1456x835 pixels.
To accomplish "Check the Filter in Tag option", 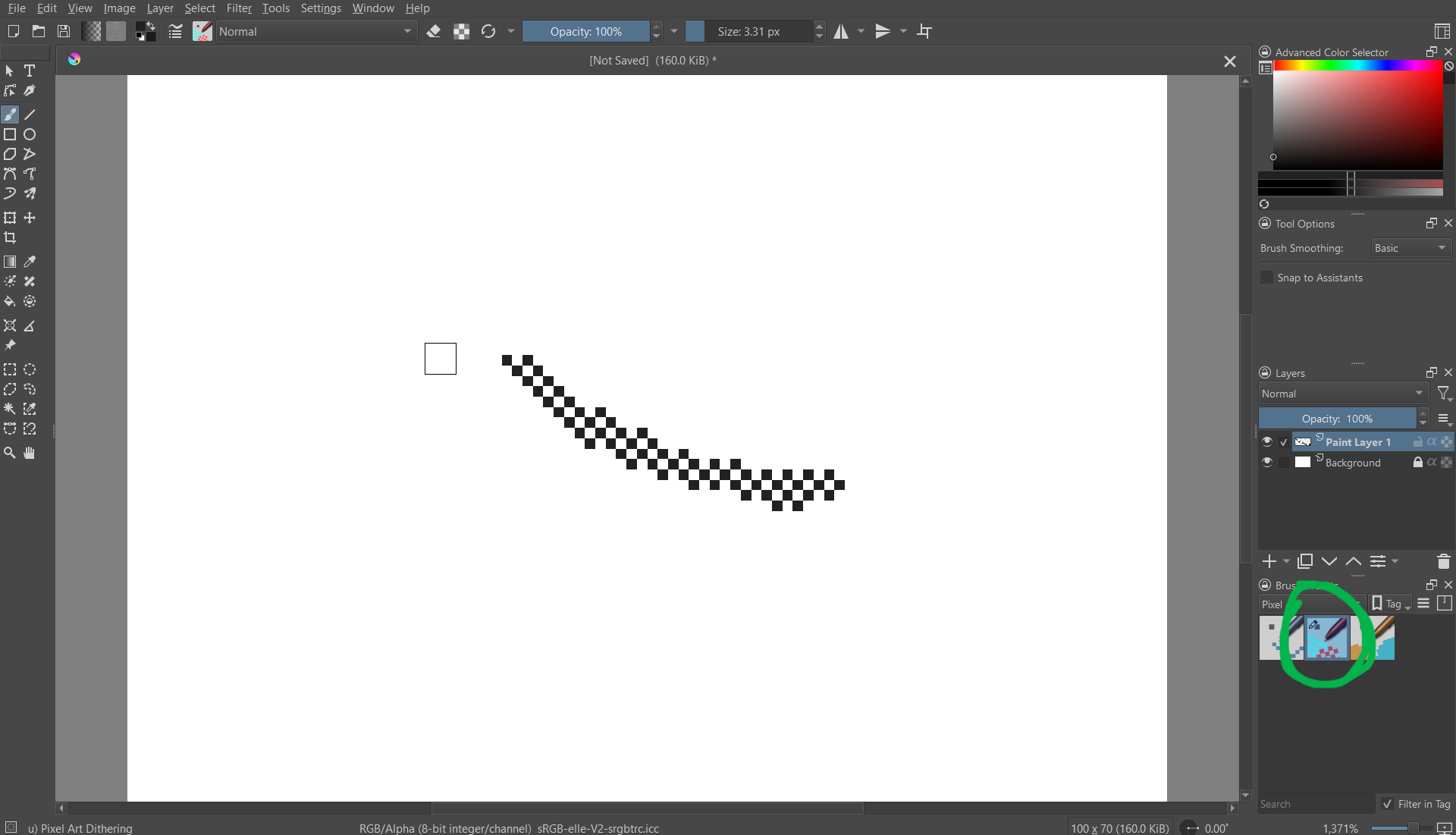I will pyautogui.click(x=1388, y=804).
